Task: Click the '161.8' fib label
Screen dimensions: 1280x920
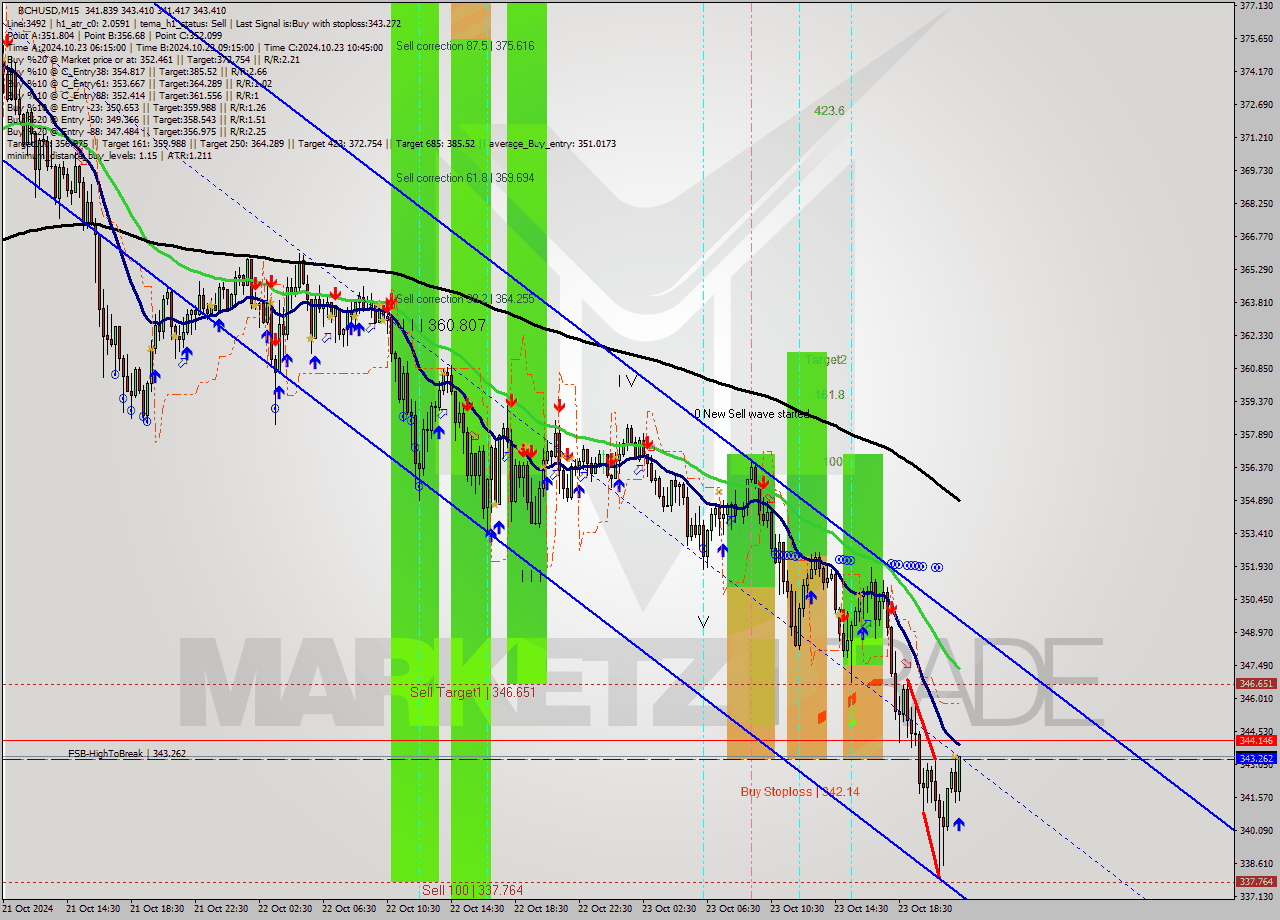Action: click(830, 395)
